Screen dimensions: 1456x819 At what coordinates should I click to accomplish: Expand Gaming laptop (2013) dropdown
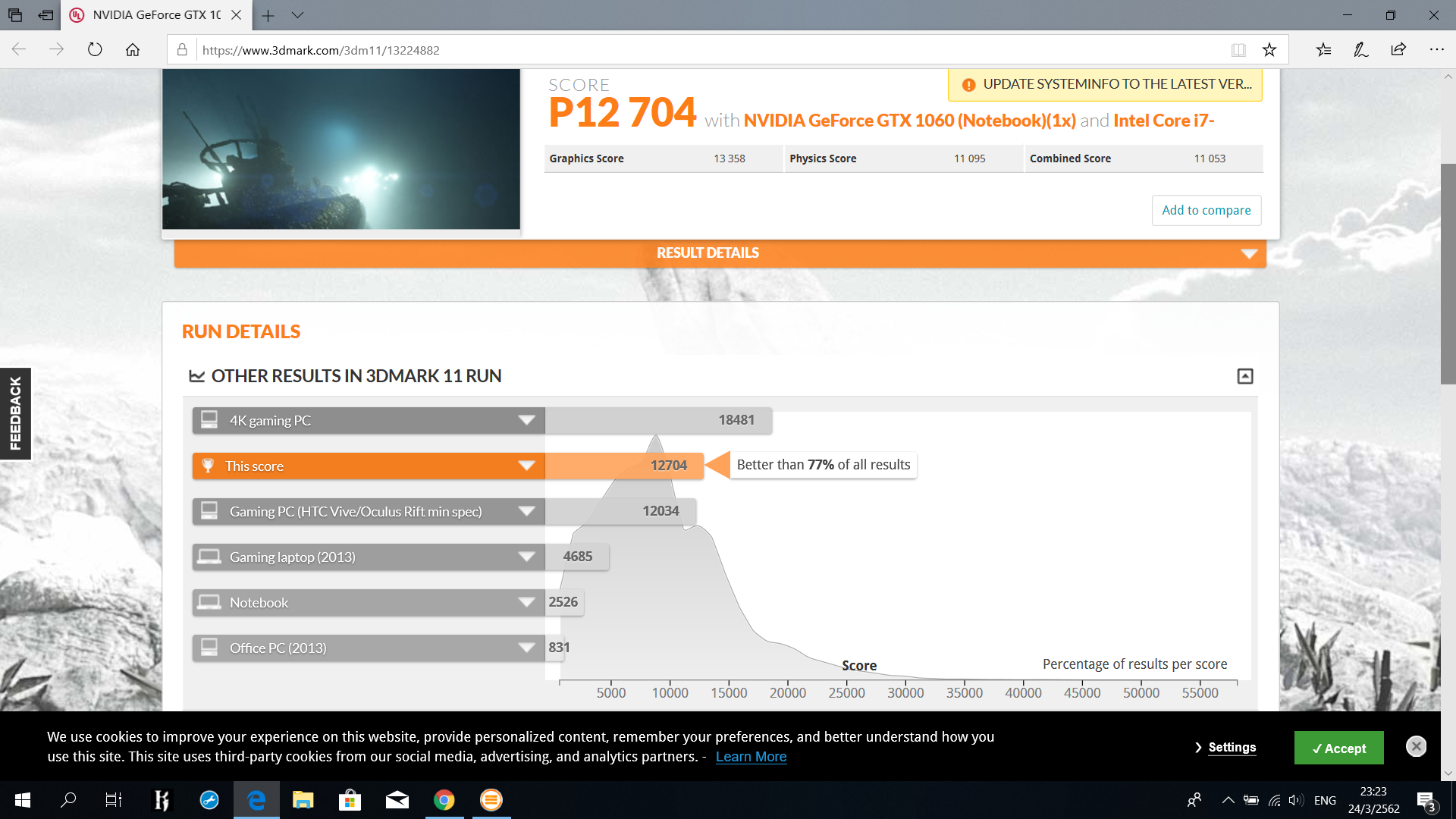click(x=527, y=557)
